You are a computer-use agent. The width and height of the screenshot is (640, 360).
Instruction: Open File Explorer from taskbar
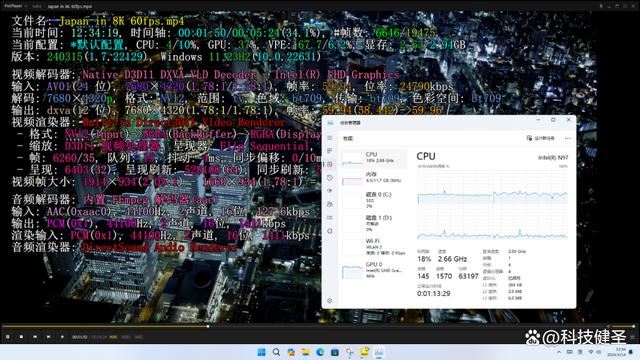point(305,352)
